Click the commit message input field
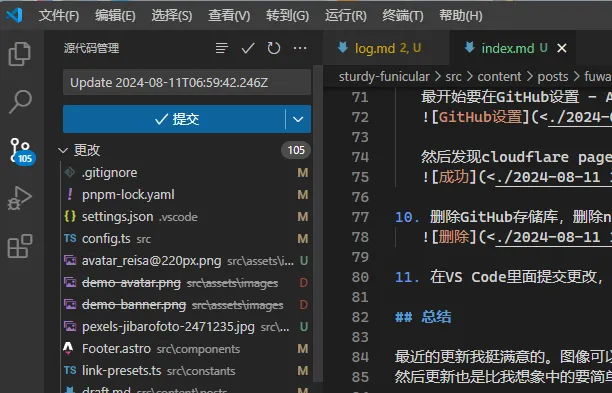The height and width of the screenshot is (393, 612). (x=187, y=82)
